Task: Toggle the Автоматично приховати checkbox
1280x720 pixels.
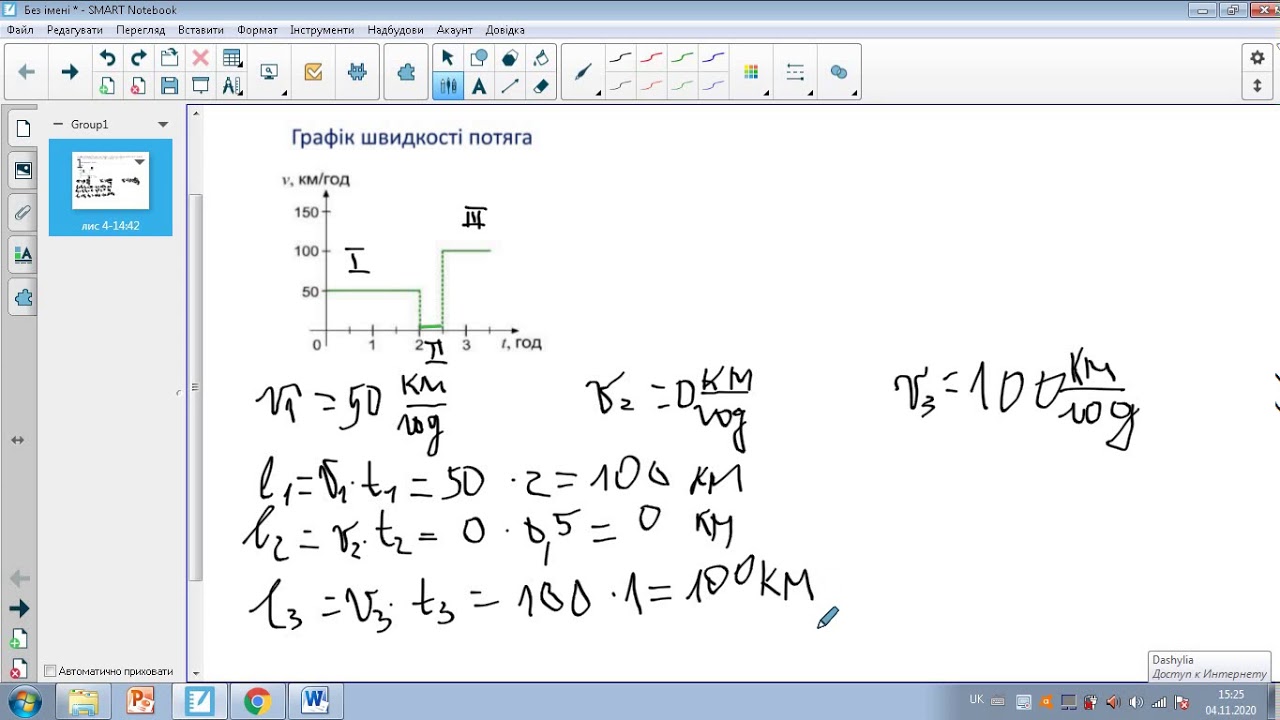Action: (50, 671)
